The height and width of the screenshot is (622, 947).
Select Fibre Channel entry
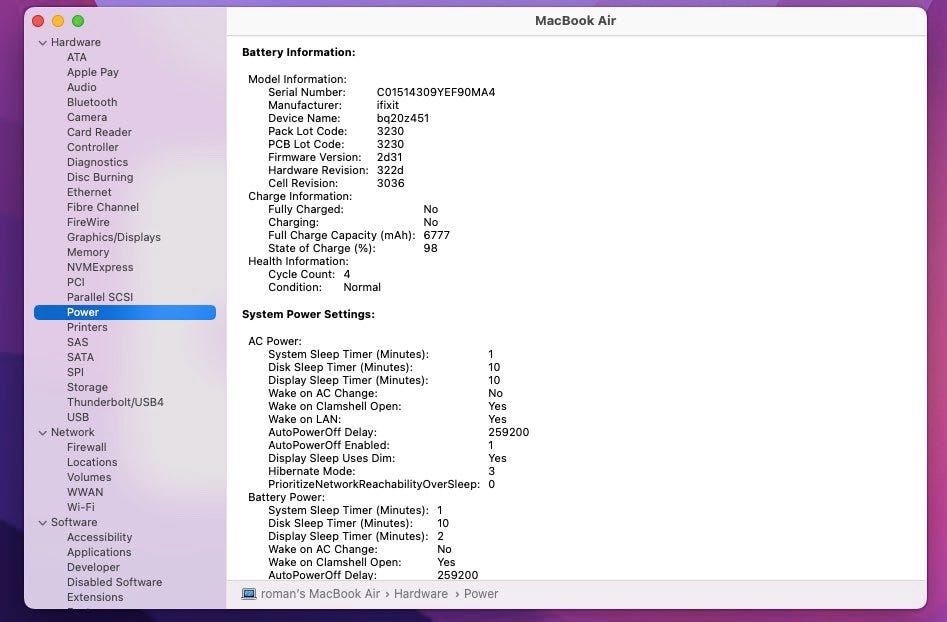pyautogui.click(x=103, y=207)
